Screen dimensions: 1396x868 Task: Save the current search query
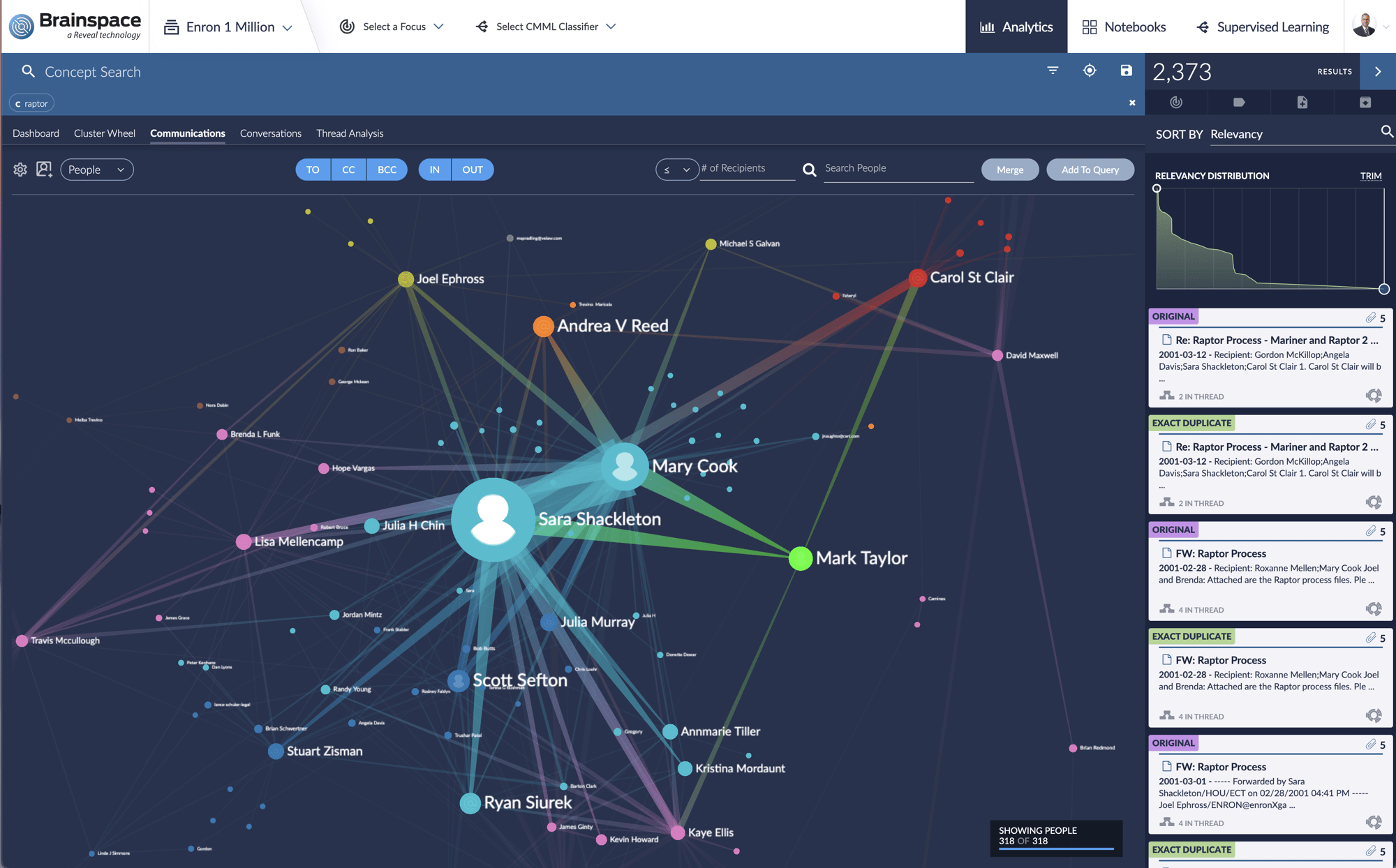[x=1126, y=70]
